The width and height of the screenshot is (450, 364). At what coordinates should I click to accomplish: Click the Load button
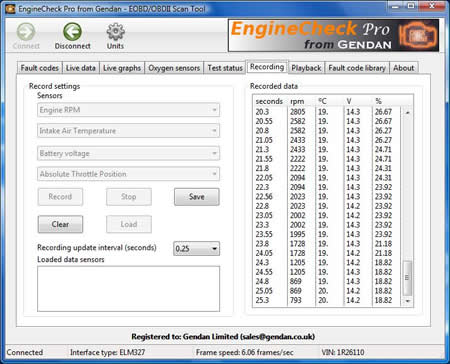(129, 224)
